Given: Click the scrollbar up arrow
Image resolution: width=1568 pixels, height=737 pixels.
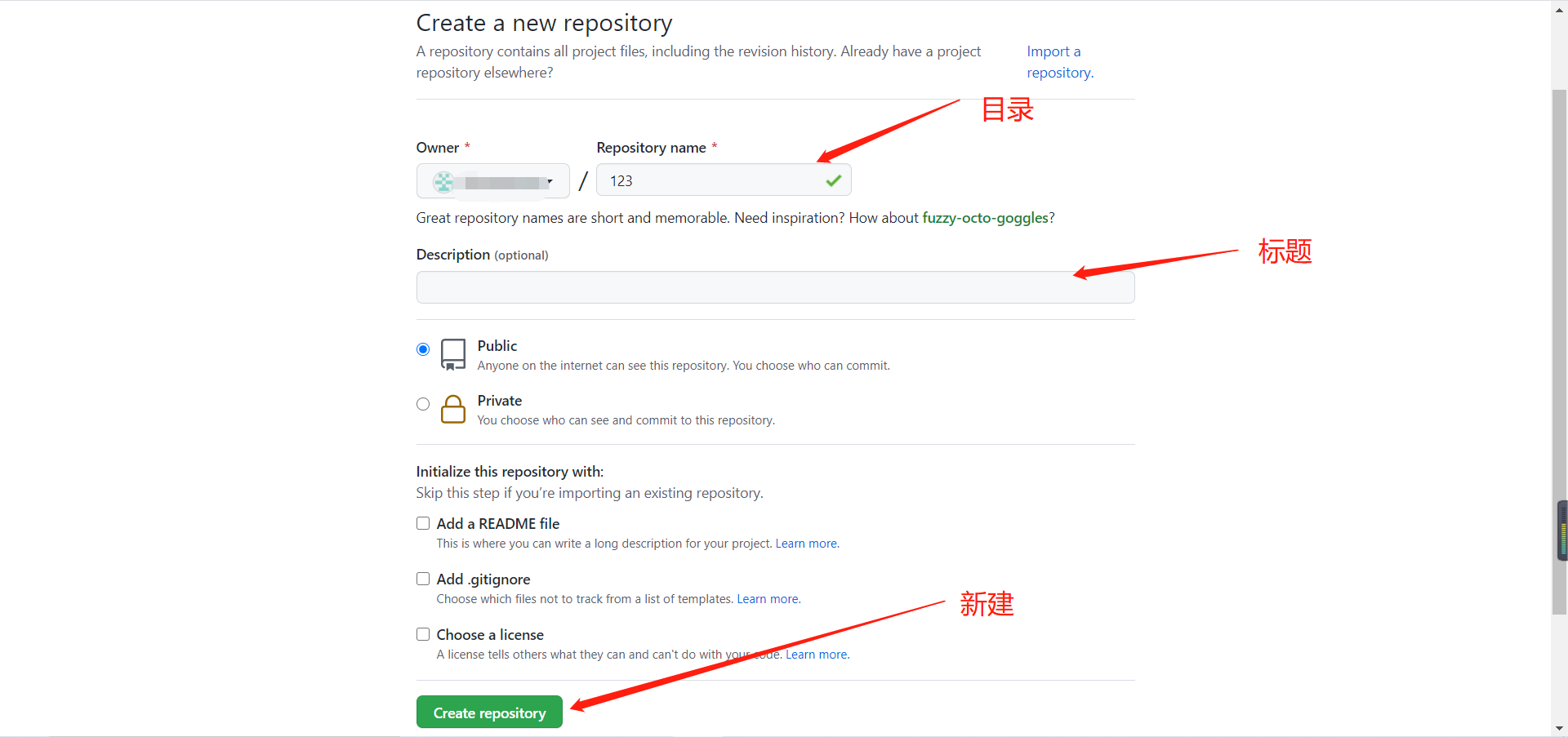Looking at the screenshot, I should [x=1559, y=8].
